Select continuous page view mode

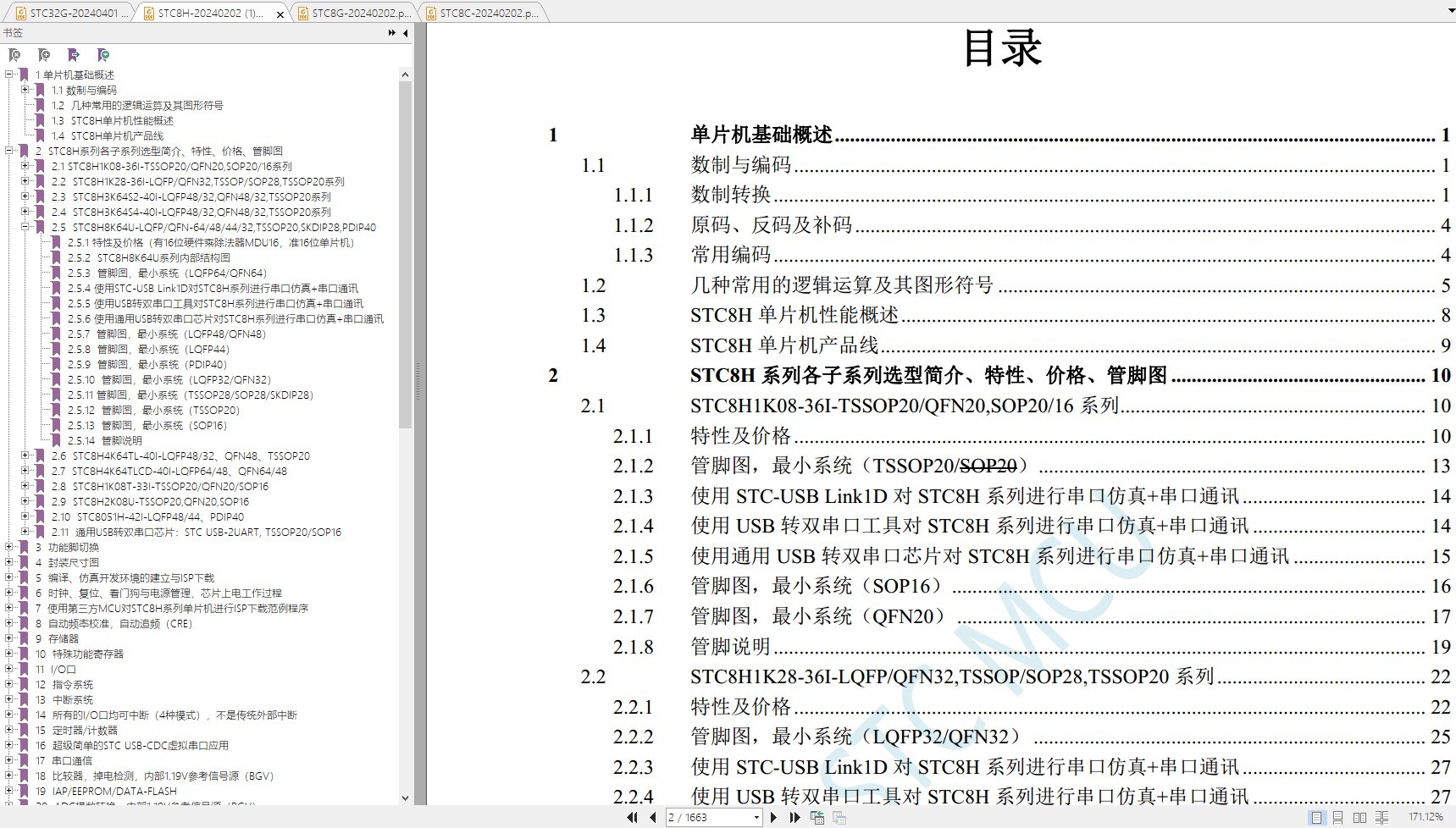tap(1337, 817)
